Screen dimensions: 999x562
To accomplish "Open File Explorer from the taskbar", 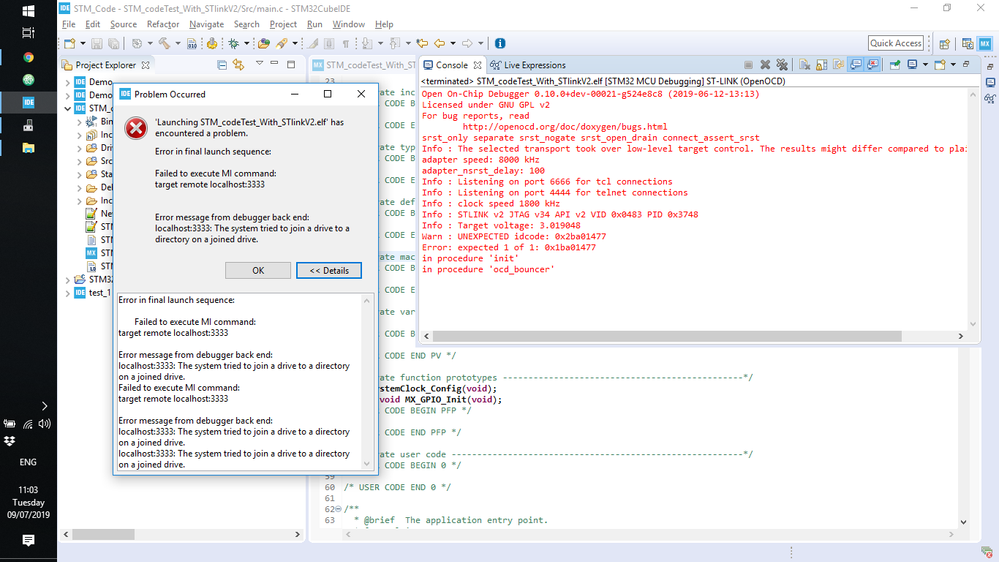I will pos(28,148).
